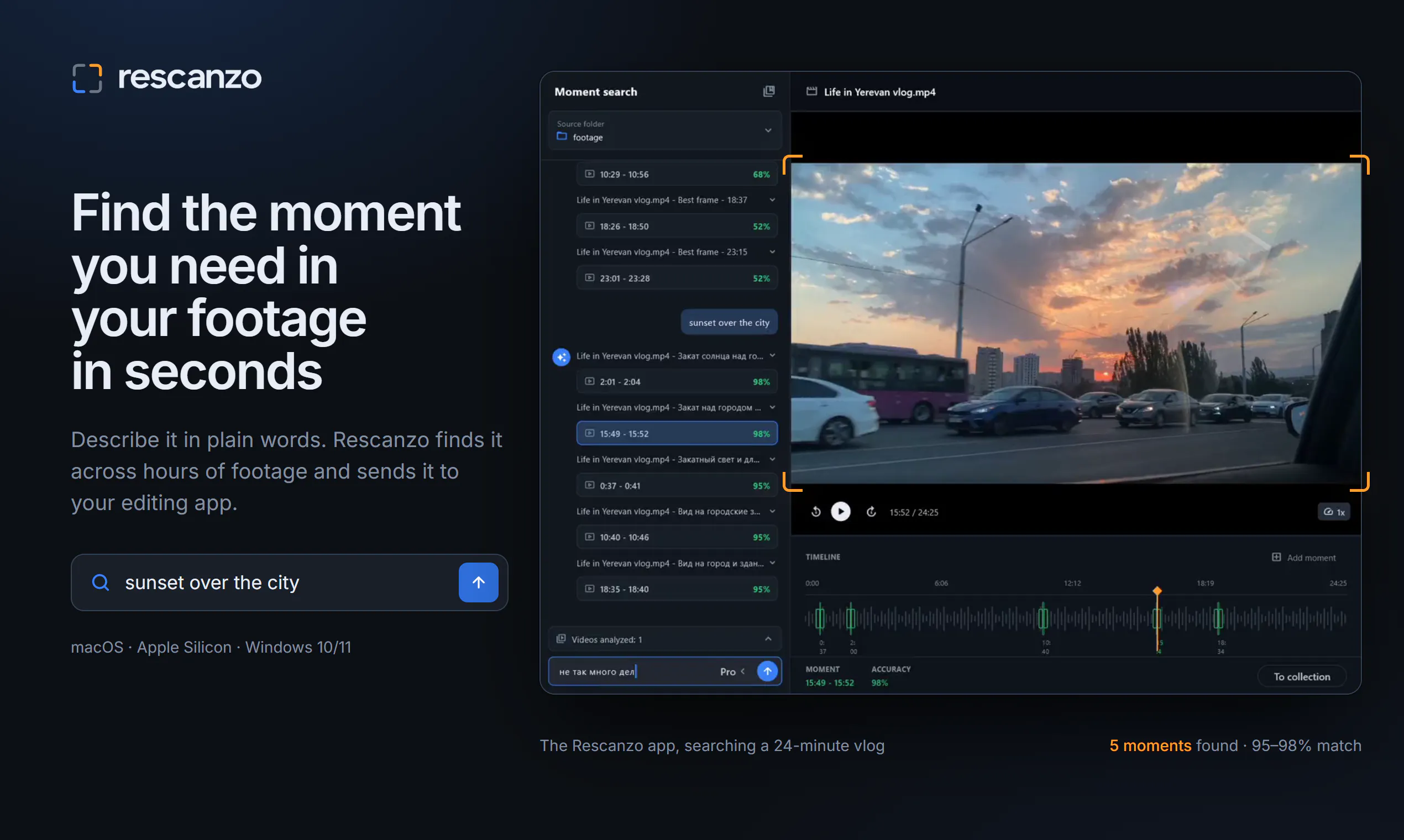The width and height of the screenshot is (1404, 840).
Task: Click the green moment marker at 10:40 on timeline
Action: tap(1044, 618)
